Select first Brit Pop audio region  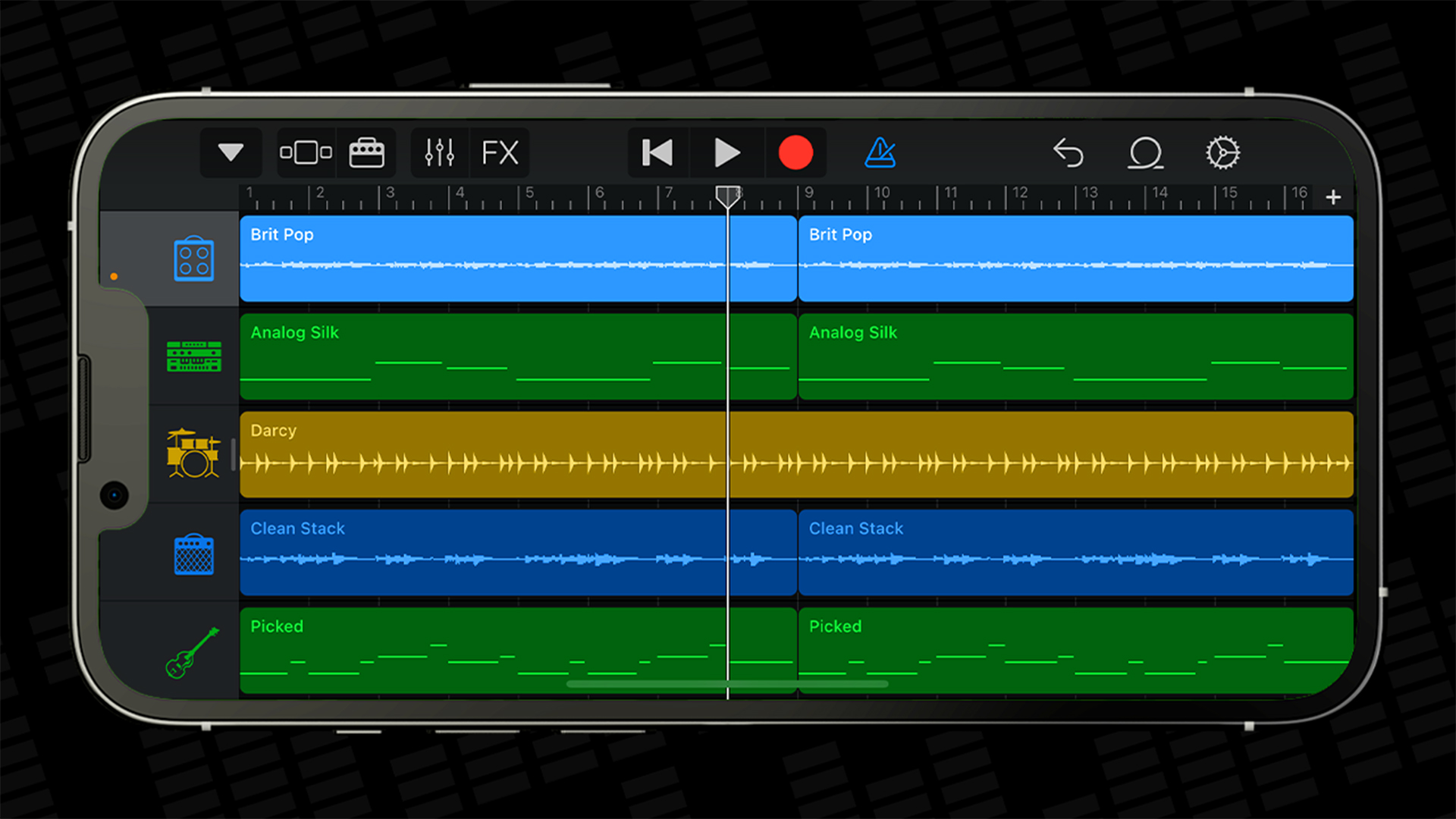pyautogui.click(x=518, y=259)
